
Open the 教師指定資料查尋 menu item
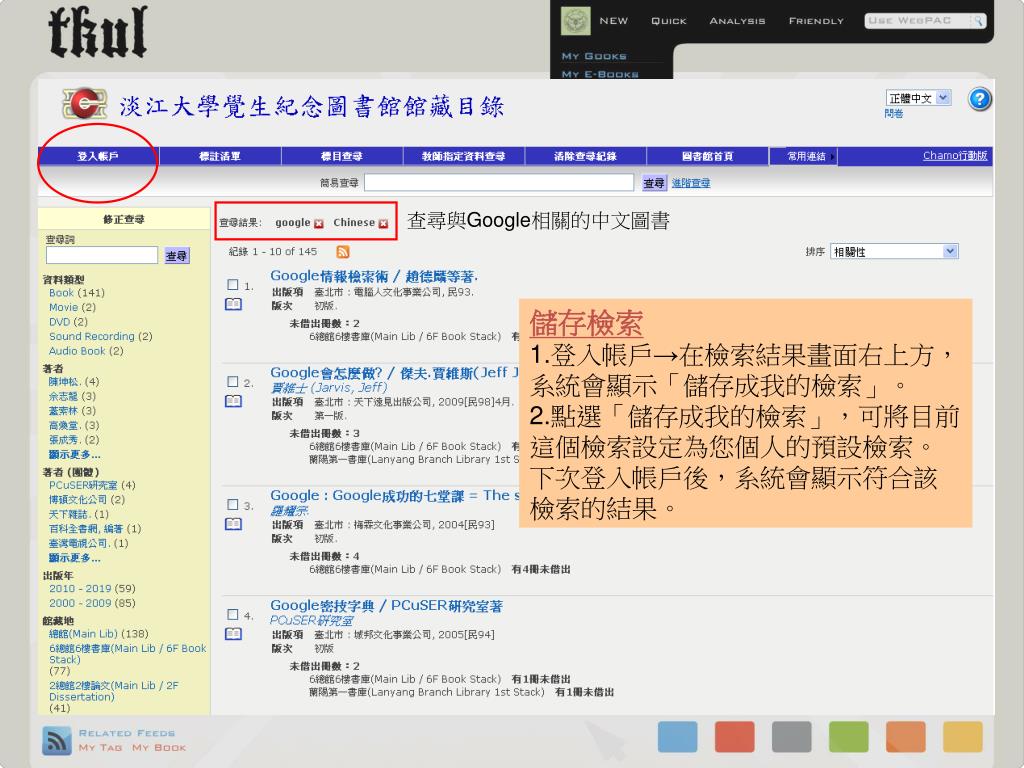[463, 156]
